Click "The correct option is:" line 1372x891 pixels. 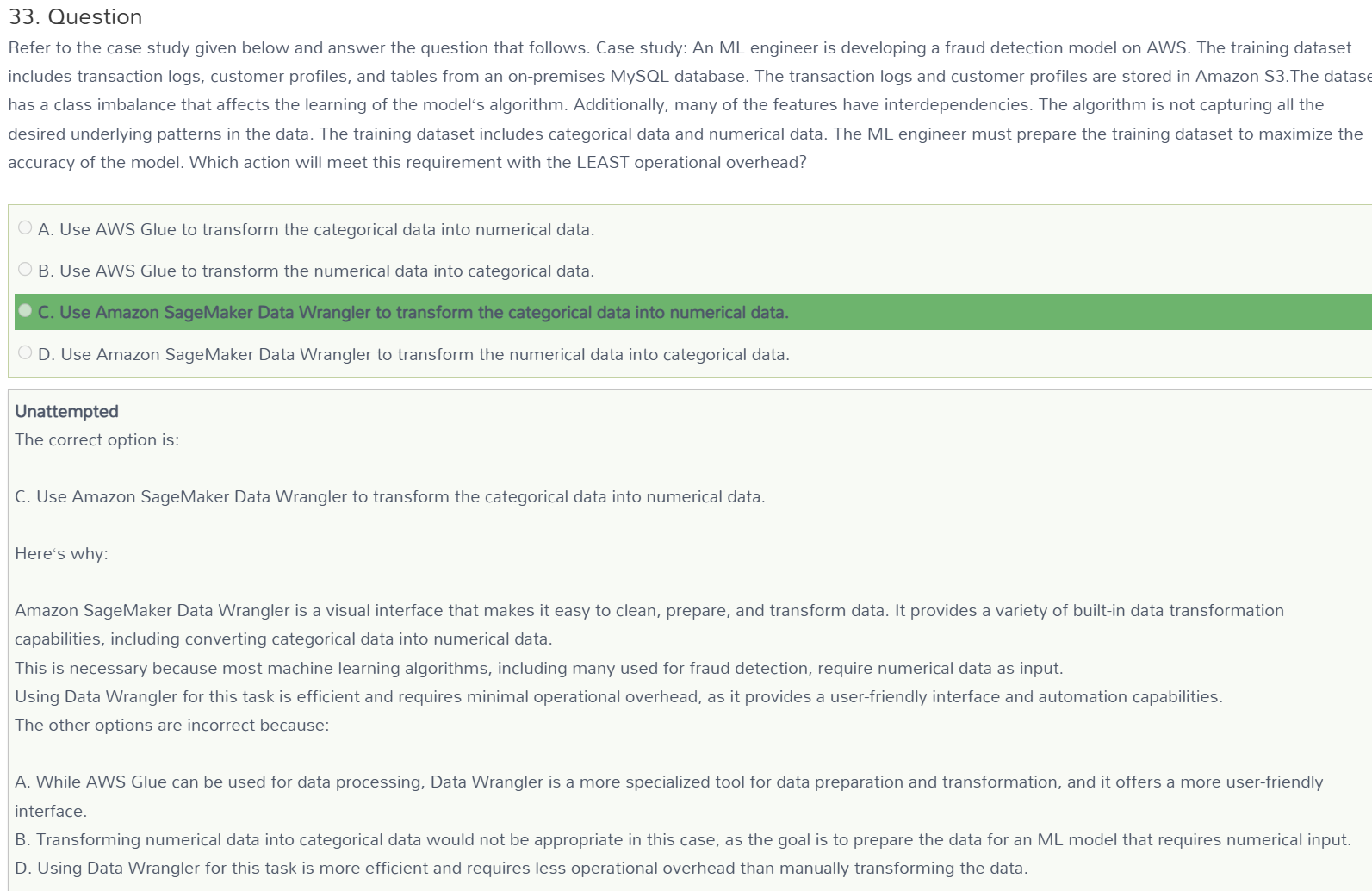click(96, 439)
